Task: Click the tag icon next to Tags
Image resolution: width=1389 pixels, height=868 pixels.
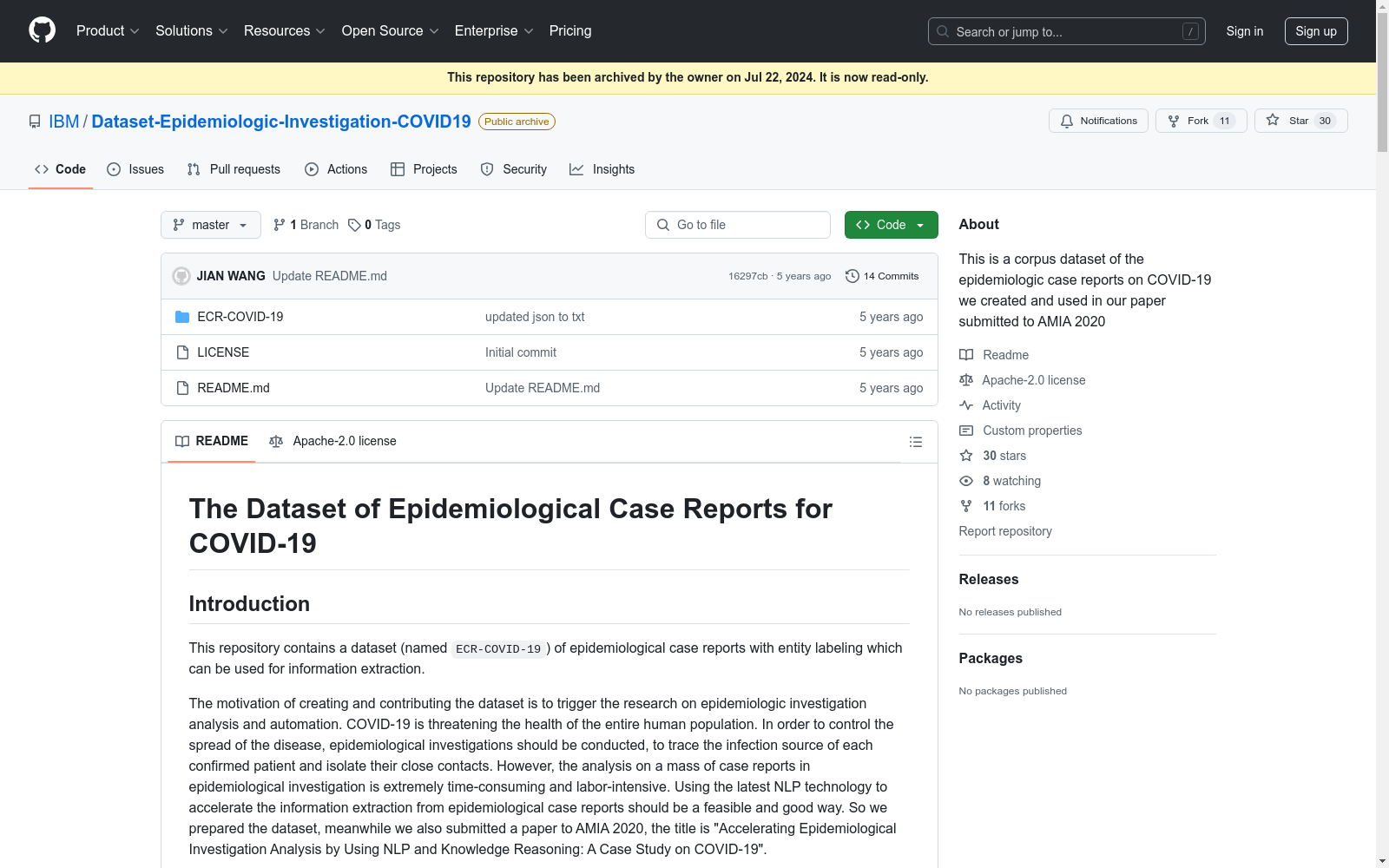Action: pos(354,225)
